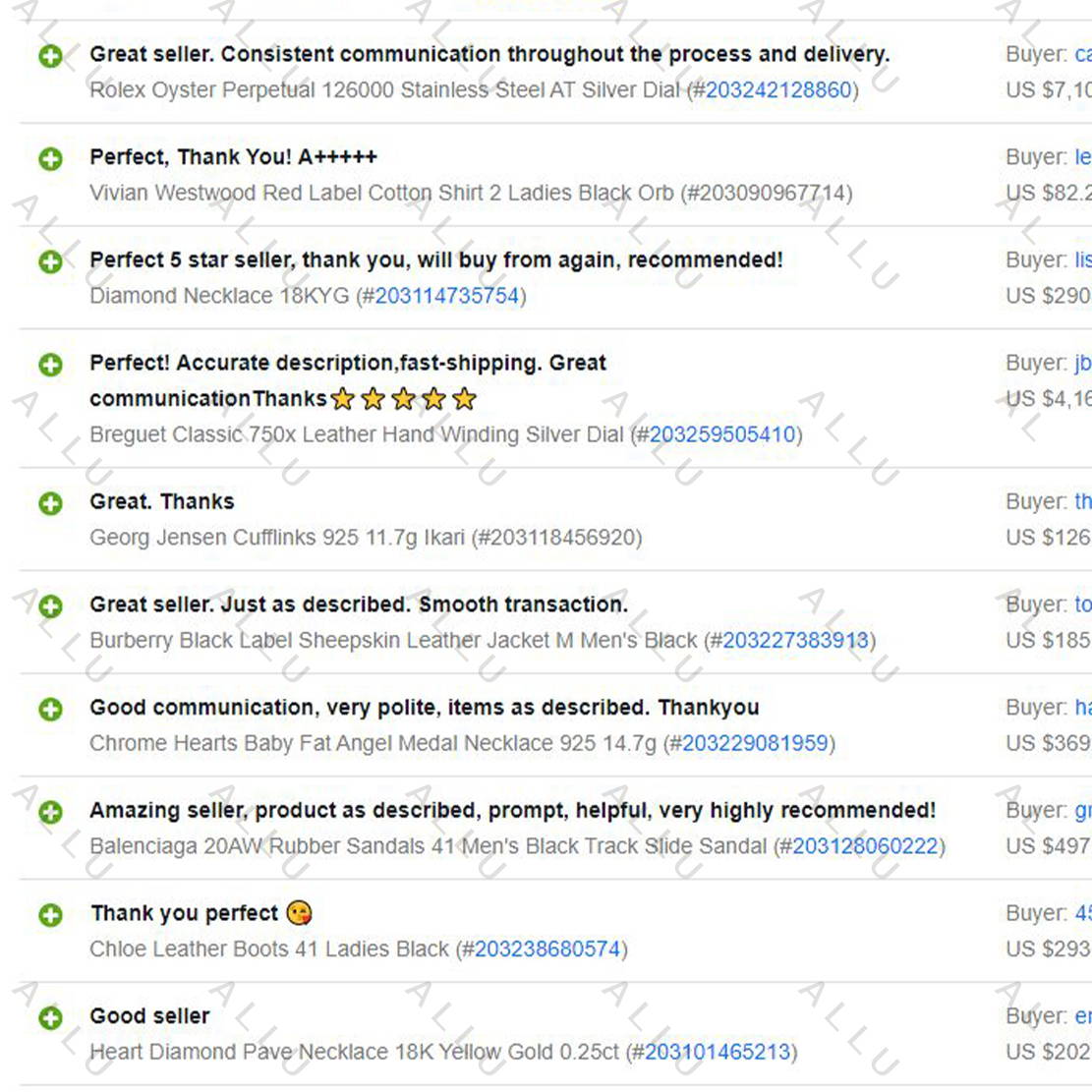
Task: Open Chloe Leather Boots item 203238680574 link
Action: (547, 949)
